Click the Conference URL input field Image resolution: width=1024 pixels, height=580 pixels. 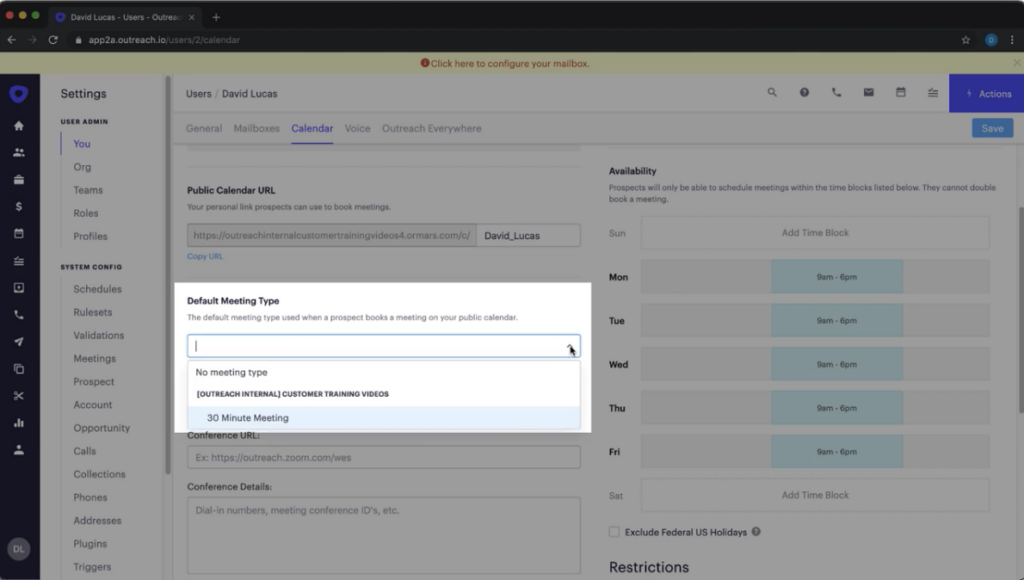click(383, 458)
